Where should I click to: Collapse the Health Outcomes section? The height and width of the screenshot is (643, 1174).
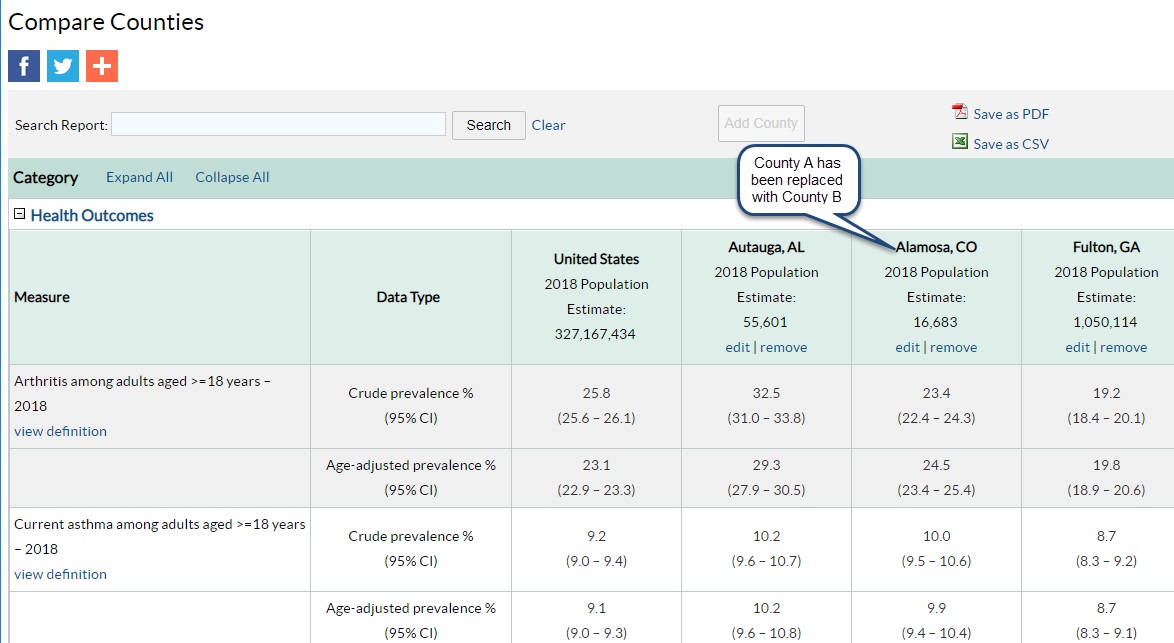pyautogui.click(x=20, y=215)
